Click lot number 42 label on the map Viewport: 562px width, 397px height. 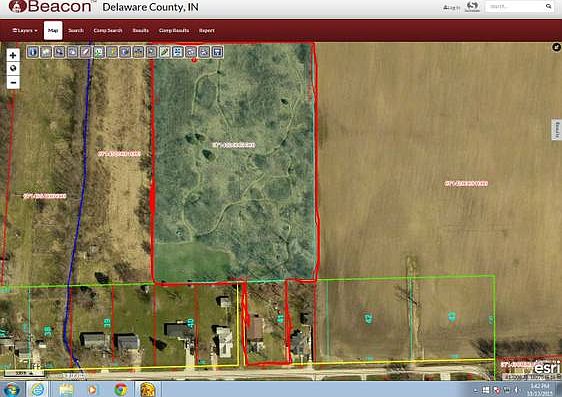click(x=368, y=318)
